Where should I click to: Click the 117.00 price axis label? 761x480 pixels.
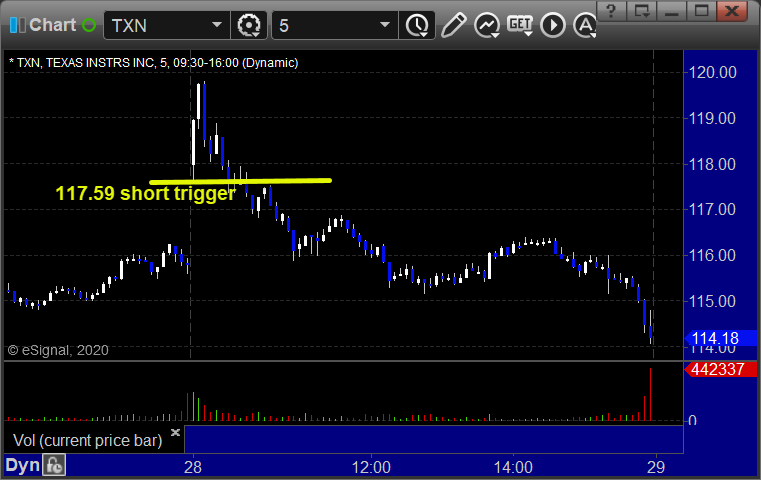[x=712, y=210]
